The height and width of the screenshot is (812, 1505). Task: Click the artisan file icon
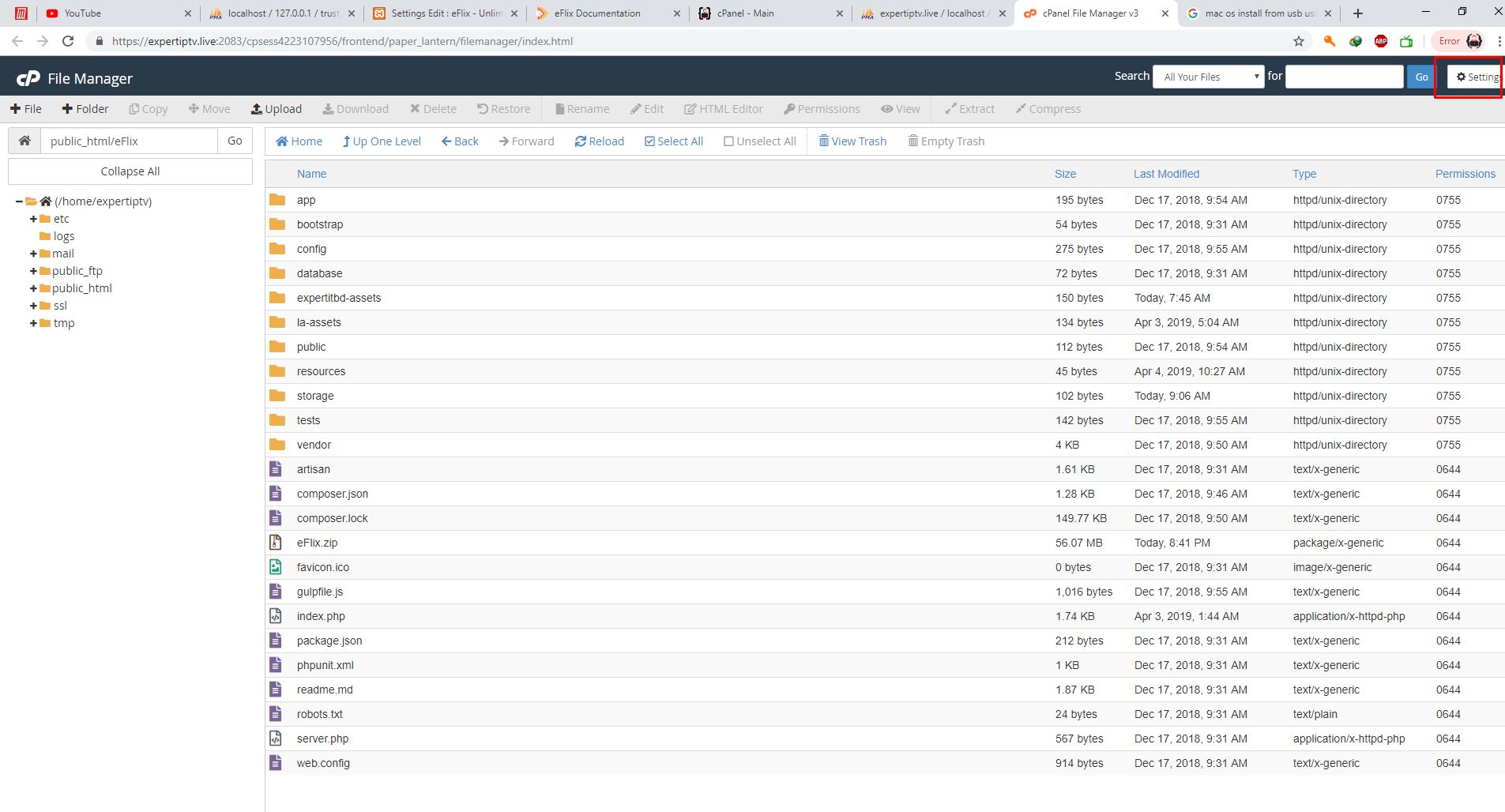tap(276, 469)
